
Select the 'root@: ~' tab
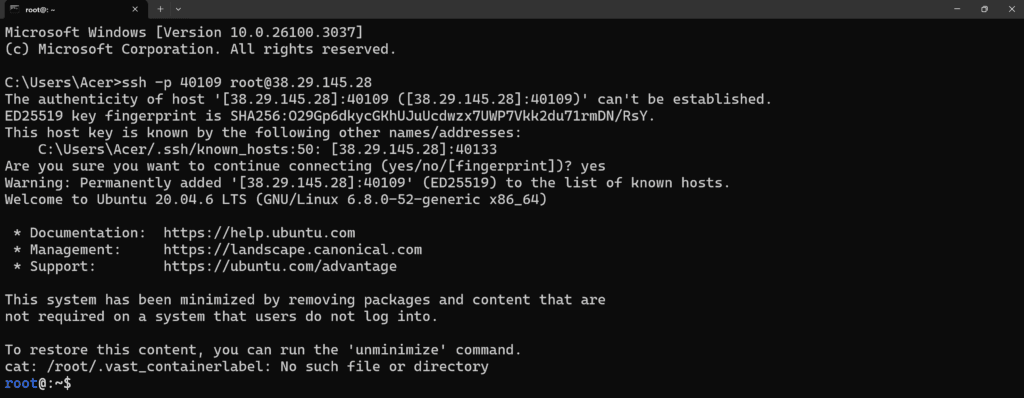pyautogui.click(x=74, y=9)
